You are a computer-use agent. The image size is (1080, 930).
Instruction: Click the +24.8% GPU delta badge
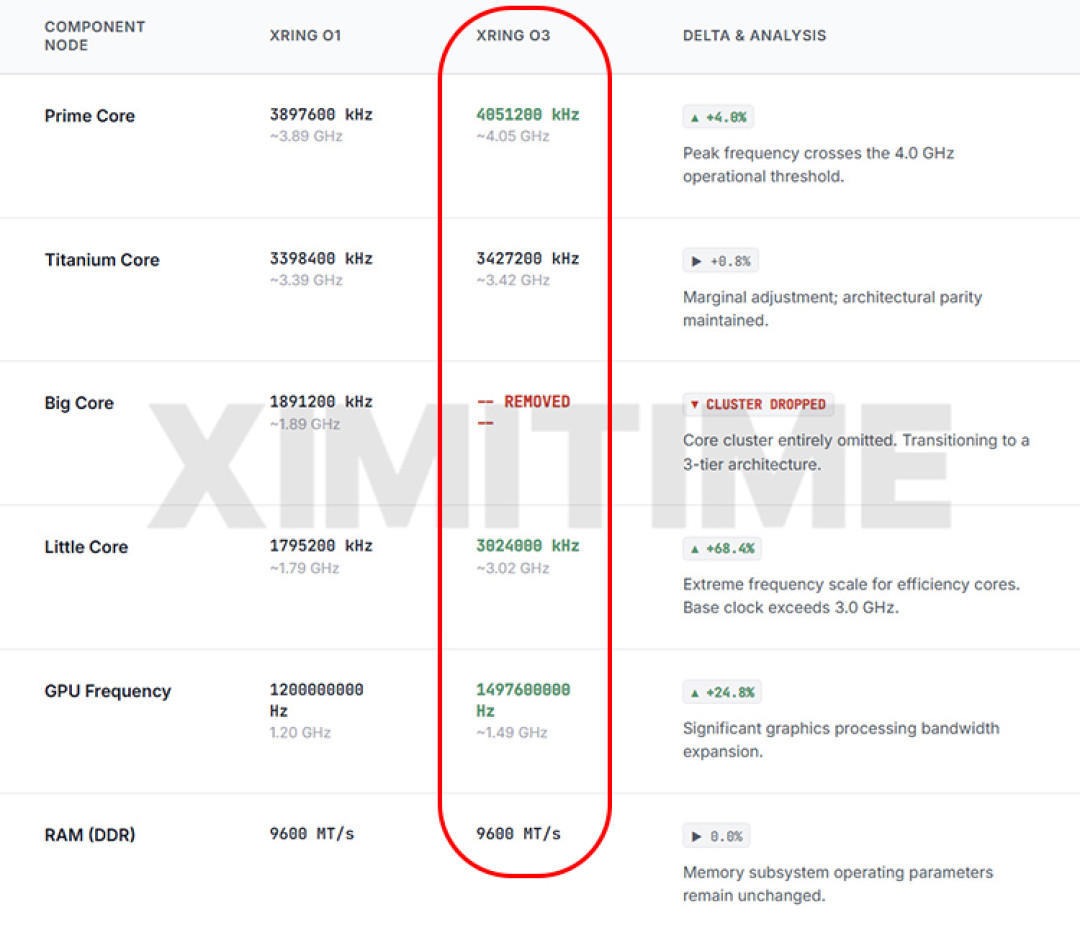pyautogui.click(x=723, y=692)
